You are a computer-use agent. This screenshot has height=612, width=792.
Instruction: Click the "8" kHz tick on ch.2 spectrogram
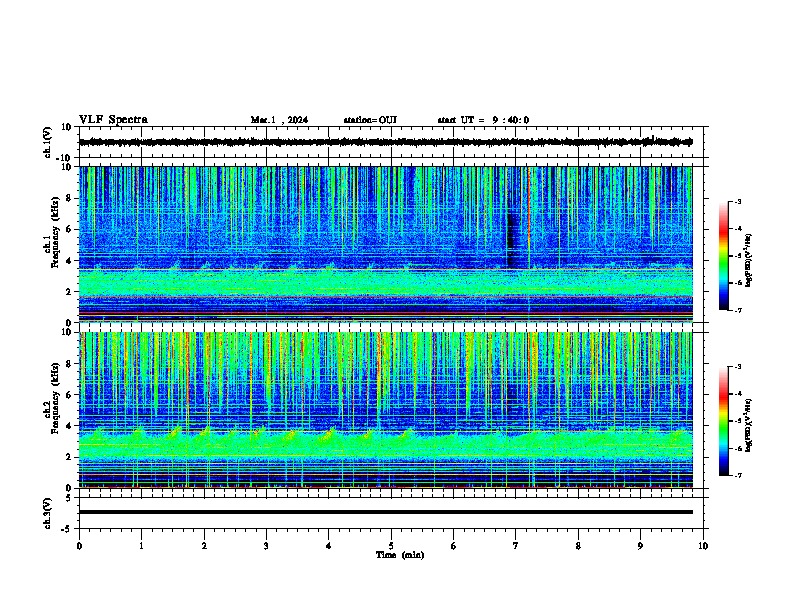tap(70, 364)
